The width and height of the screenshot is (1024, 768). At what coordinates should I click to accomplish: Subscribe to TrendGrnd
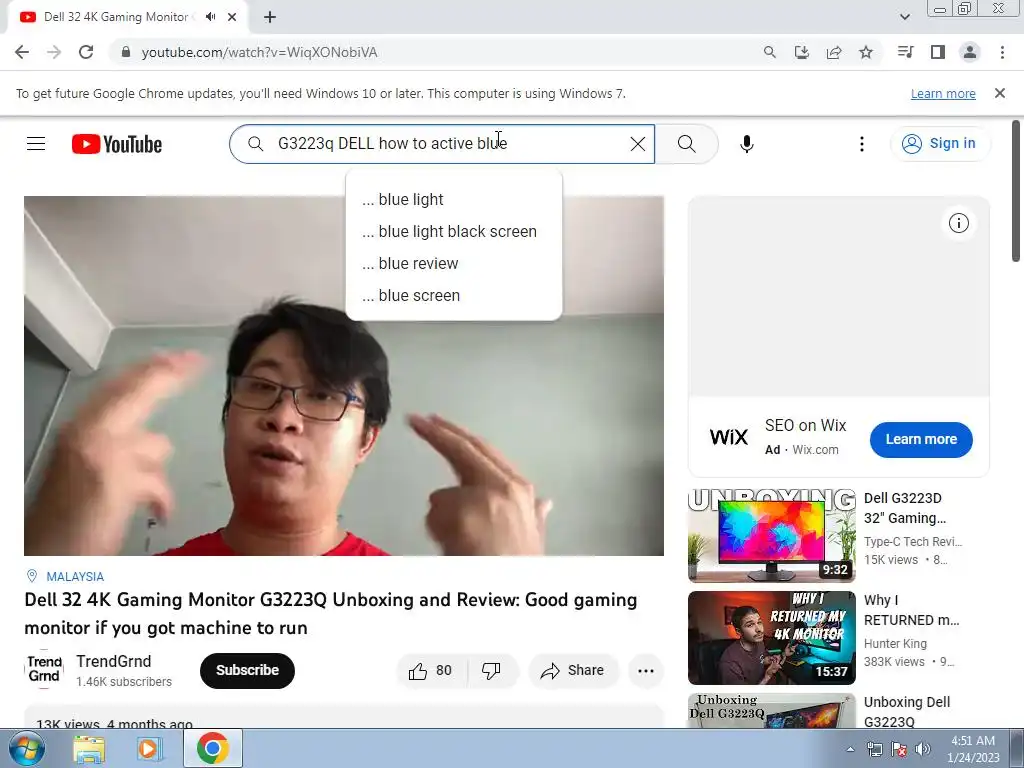[248, 670]
